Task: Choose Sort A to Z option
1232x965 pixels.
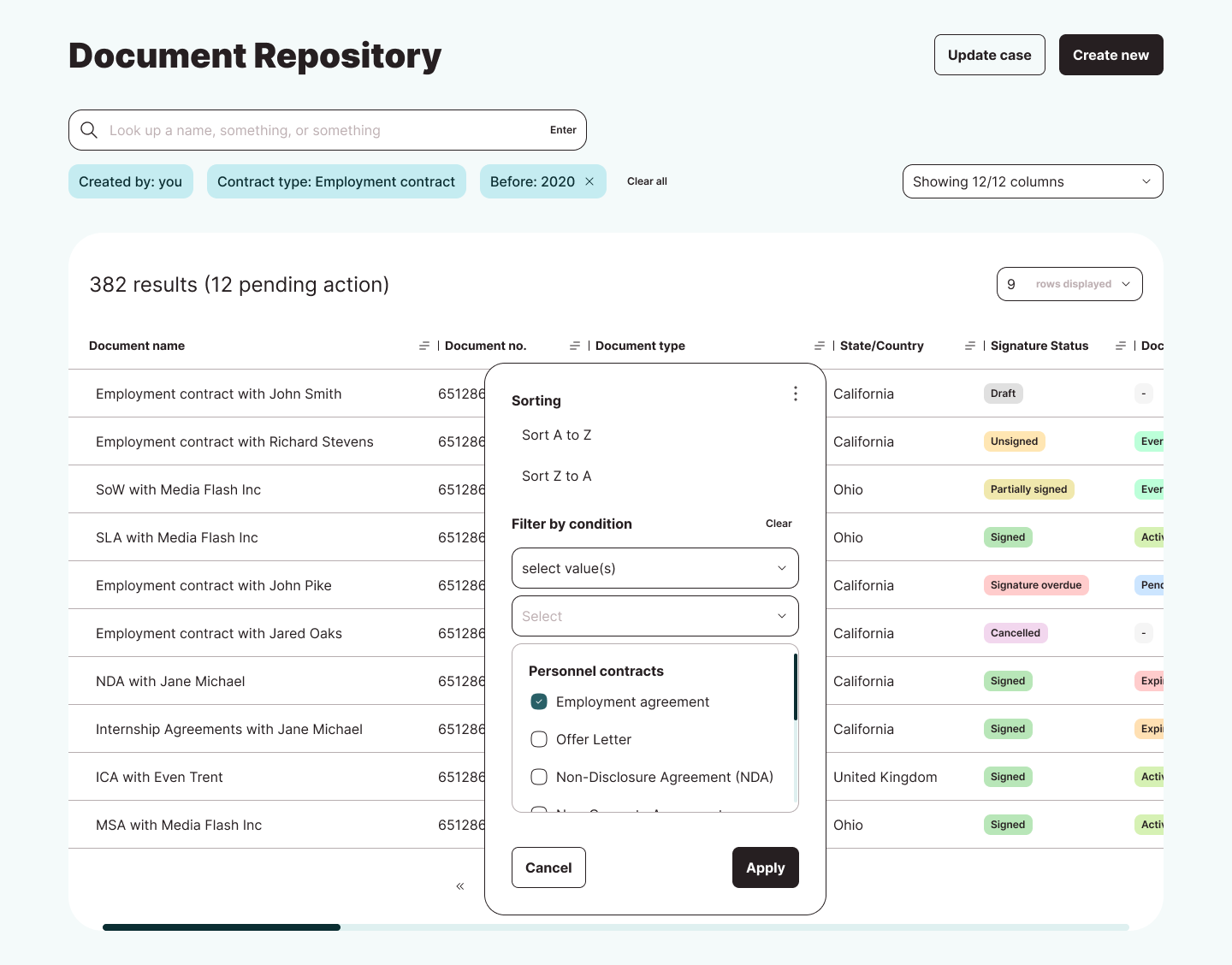Action: point(557,435)
